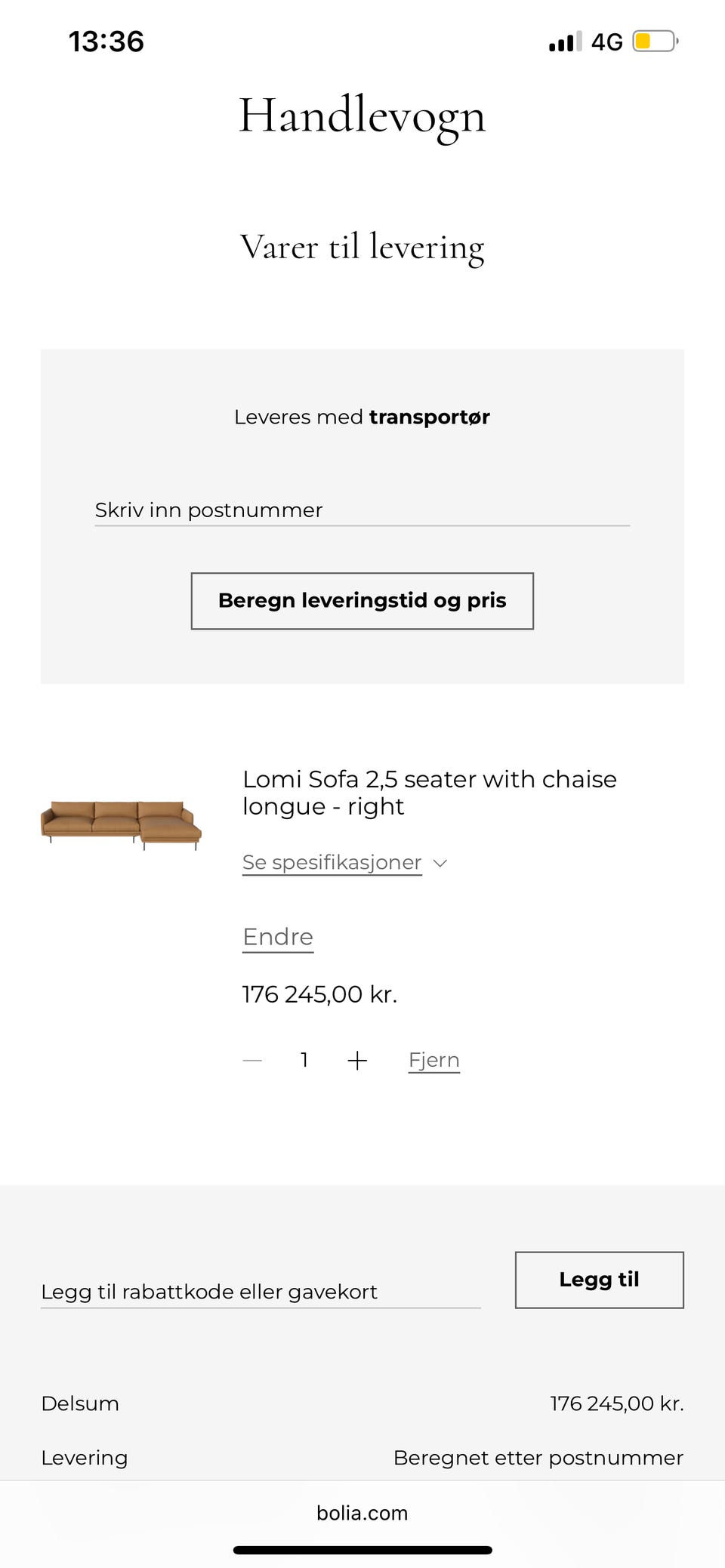725x1568 pixels.
Task: Remove the sofa via Fjern link
Action: [x=433, y=1060]
